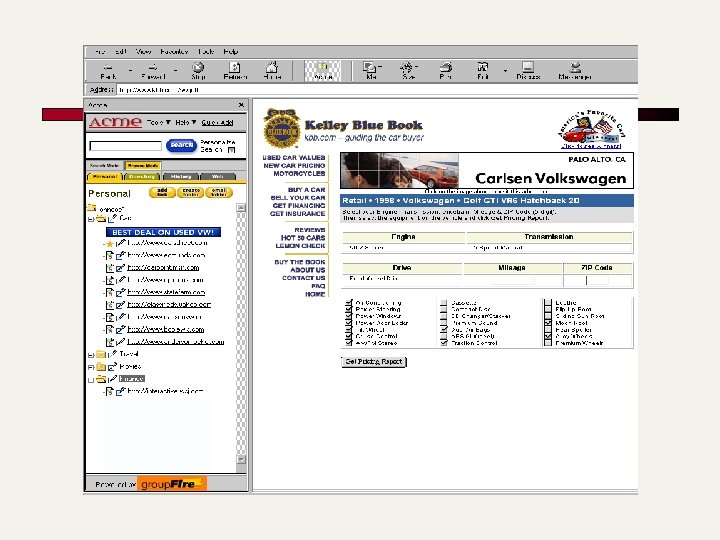This screenshot has height=540, width=720.
Task: Click the Kelley Blue Book seal logo
Action: [281, 129]
